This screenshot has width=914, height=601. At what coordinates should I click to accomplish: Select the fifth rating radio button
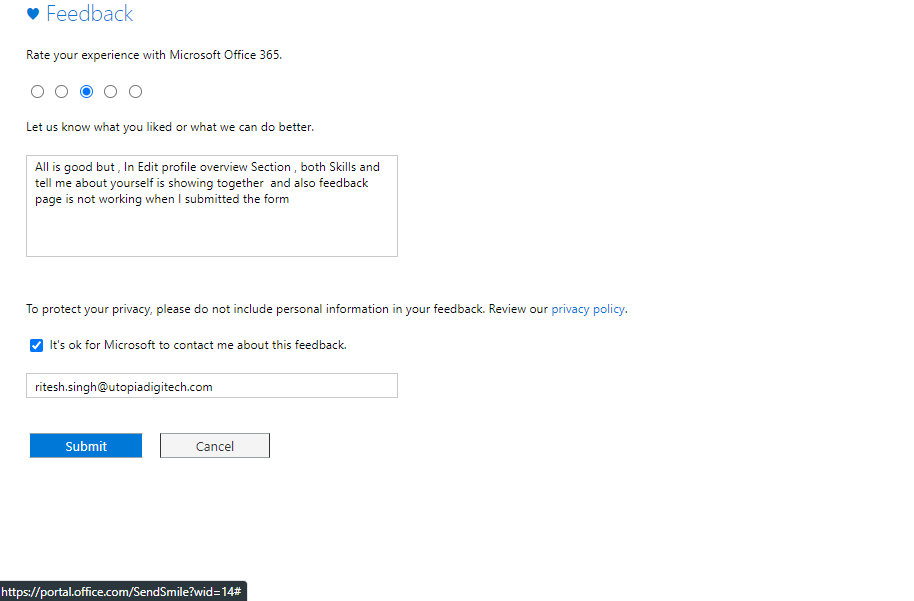135,92
